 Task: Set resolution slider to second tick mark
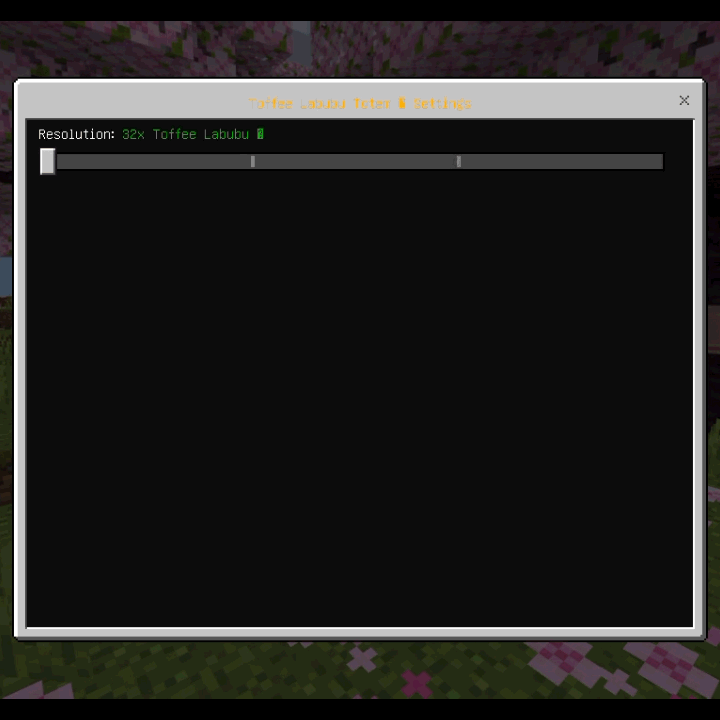click(253, 161)
